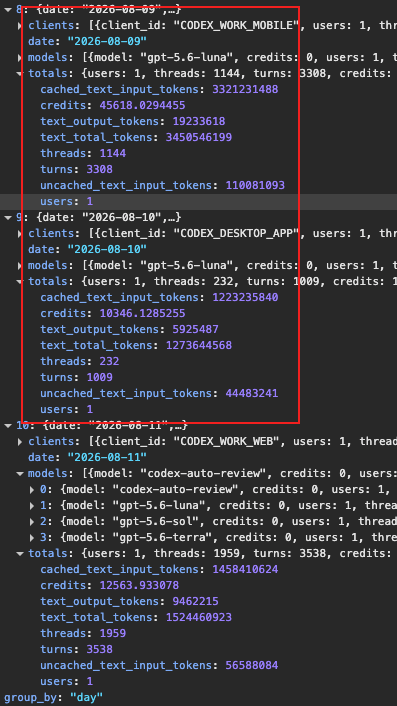Expand model 3 gpt-5.6-terra
The width and height of the screenshot is (397, 706).
[32, 538]
